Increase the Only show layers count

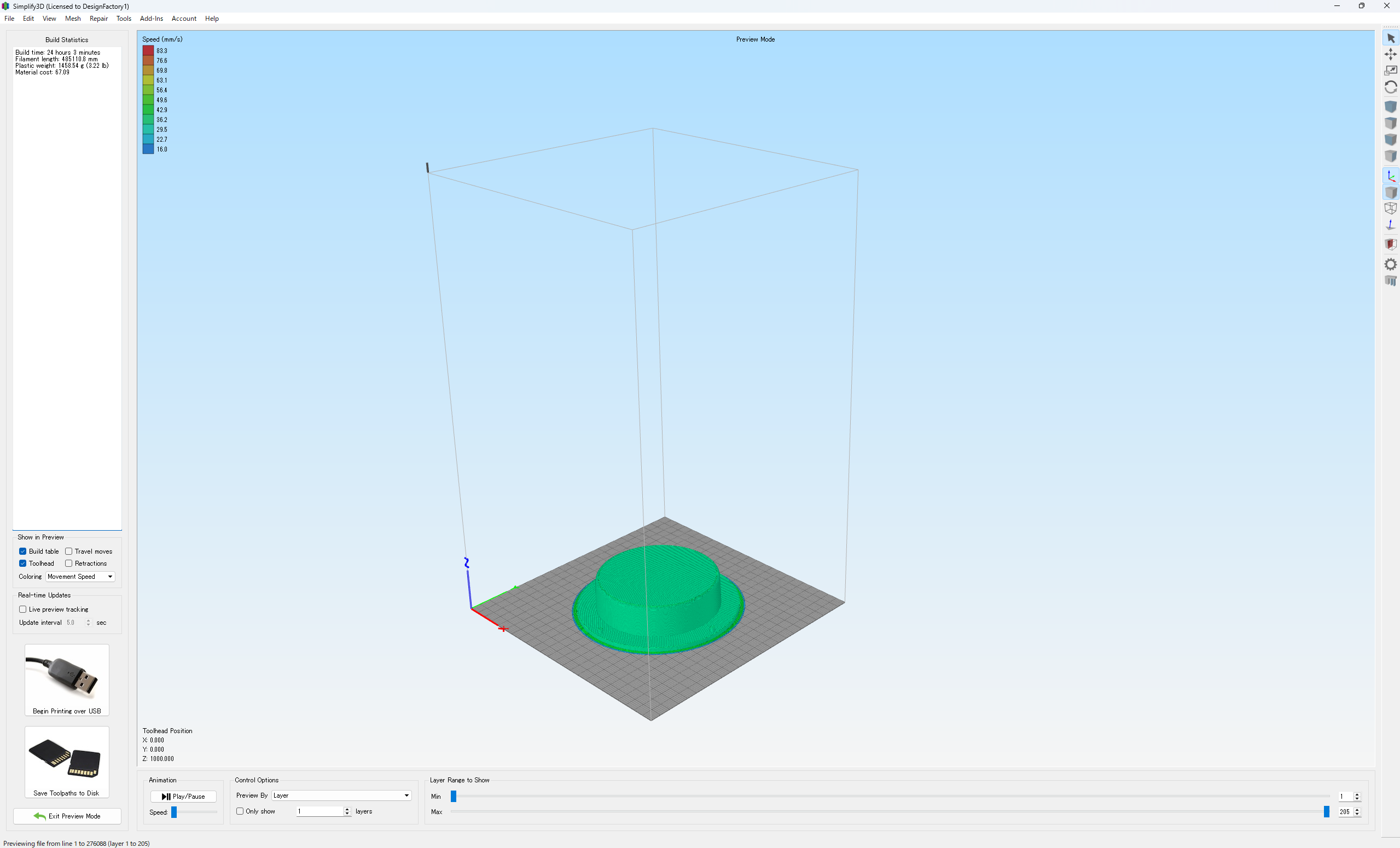tap(347, 809)
